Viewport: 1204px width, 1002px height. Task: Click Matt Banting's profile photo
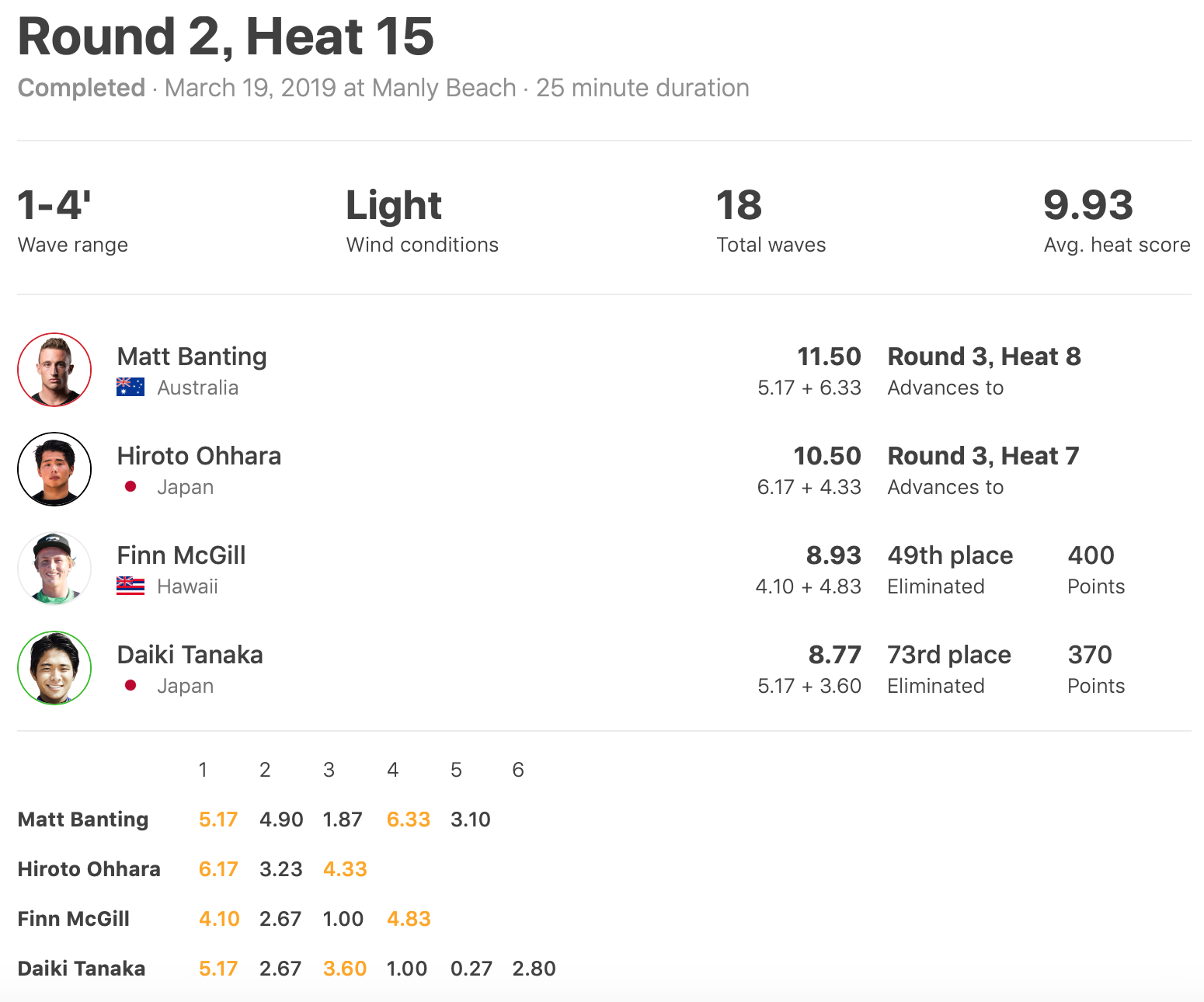(54, 370)
